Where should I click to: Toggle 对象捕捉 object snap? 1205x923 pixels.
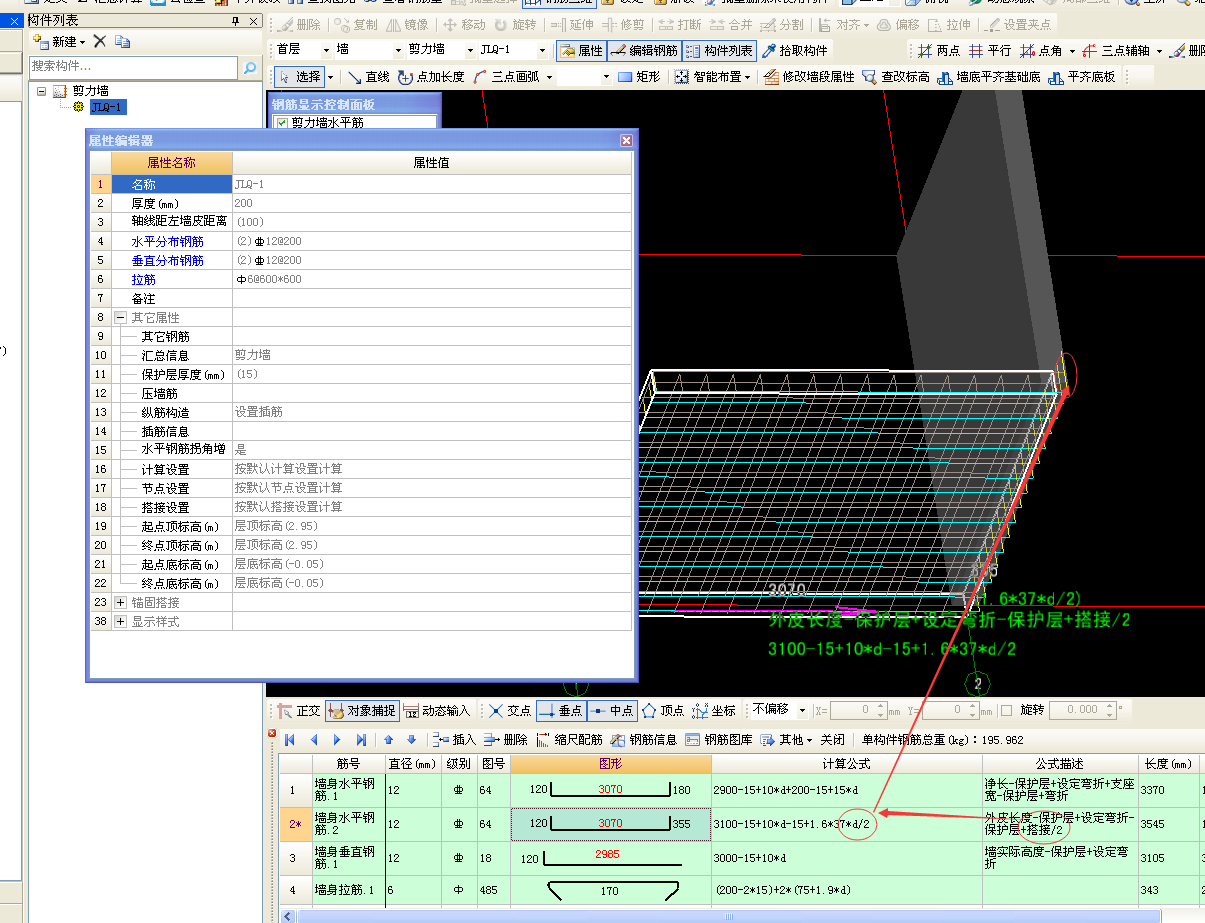362,711
